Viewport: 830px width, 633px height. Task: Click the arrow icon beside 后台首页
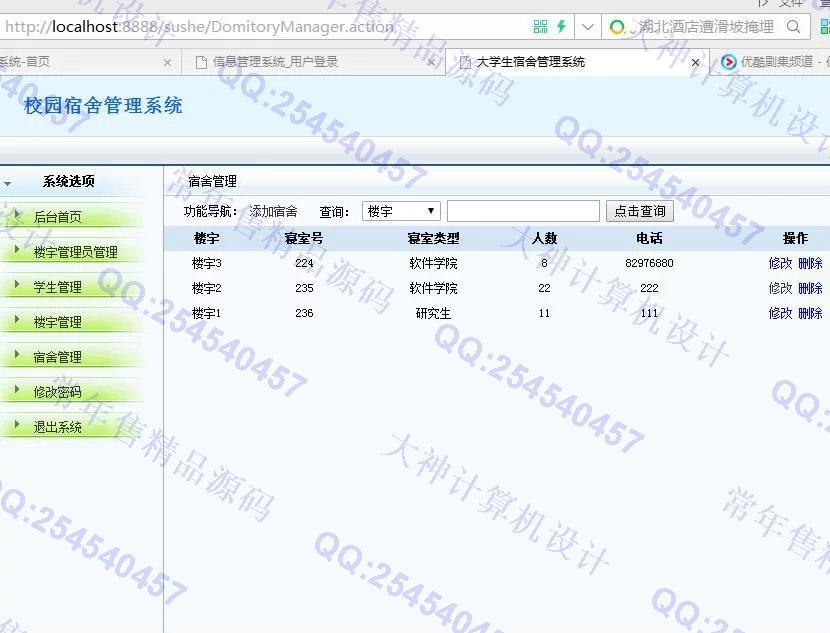[17, 214]
